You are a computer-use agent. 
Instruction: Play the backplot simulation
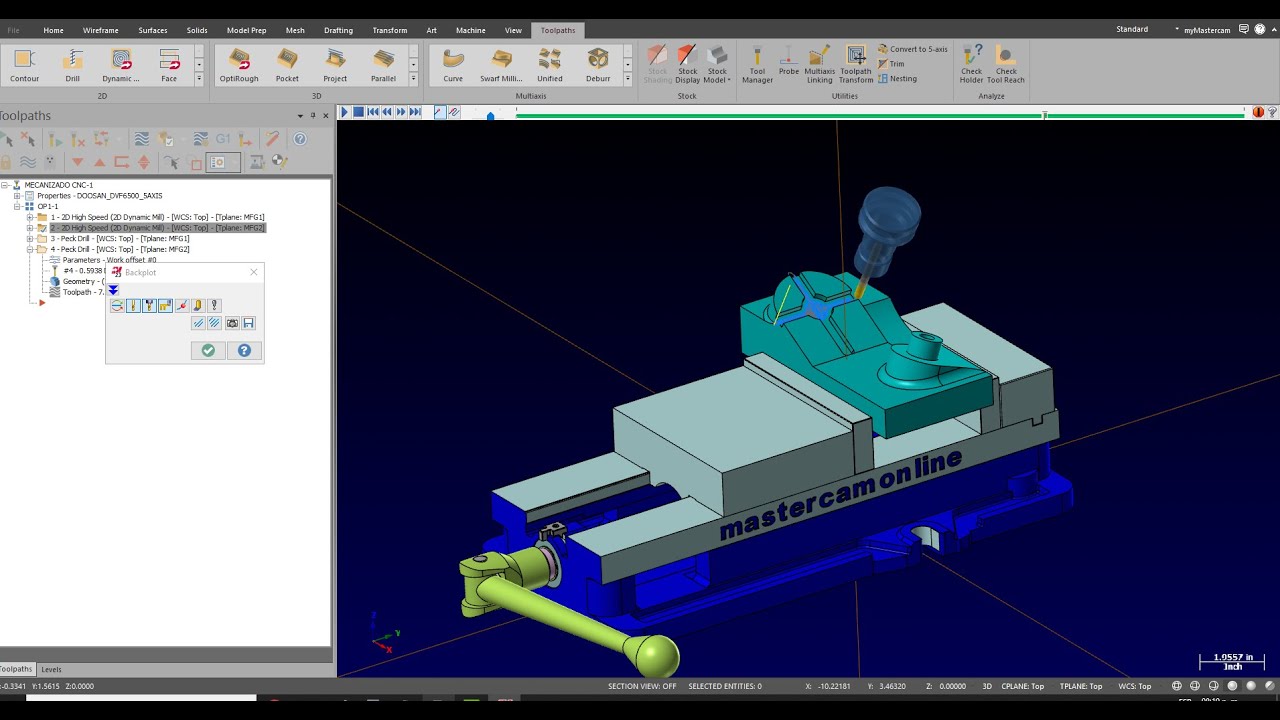pos(344,112)
